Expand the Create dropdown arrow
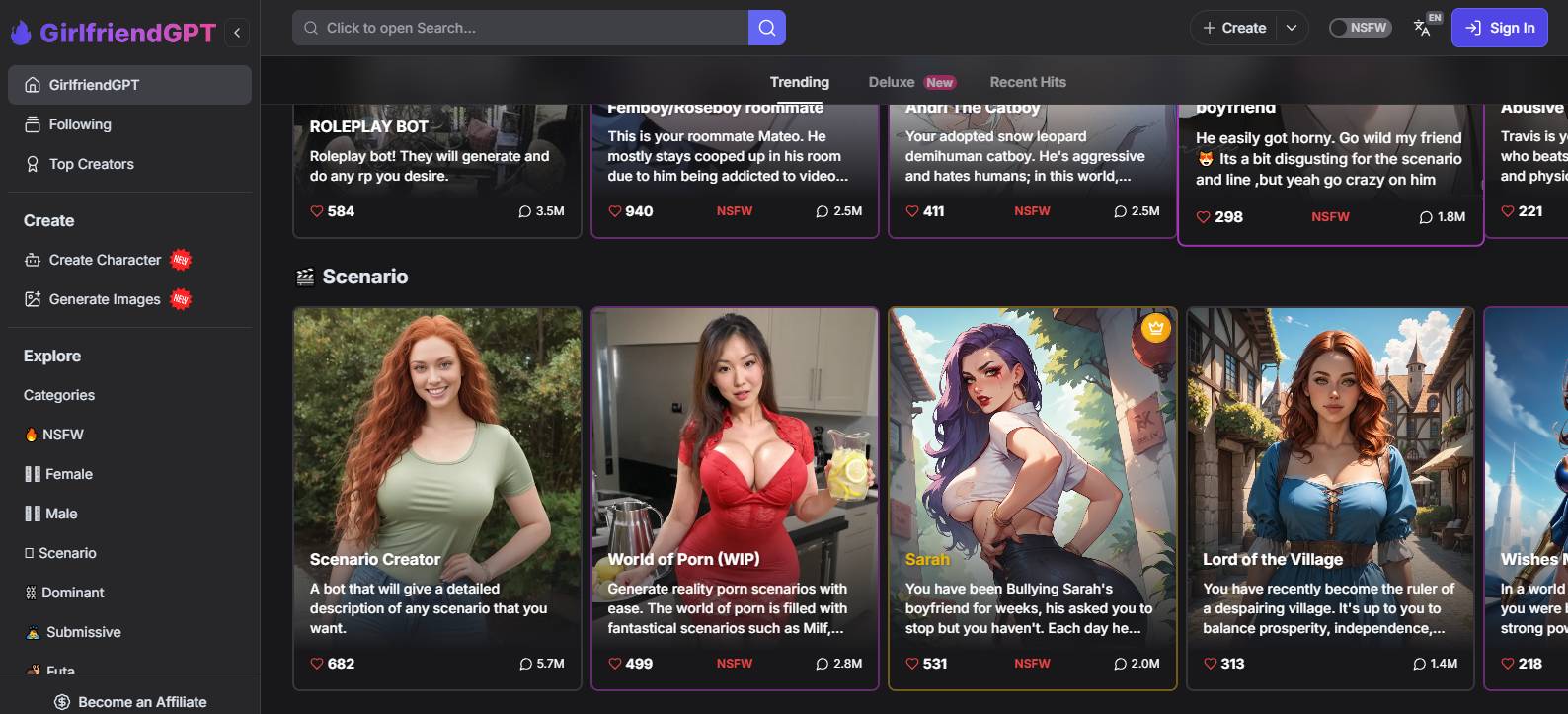The image size is (1568, 714). pyautogui.click(x=1292, y=28)
